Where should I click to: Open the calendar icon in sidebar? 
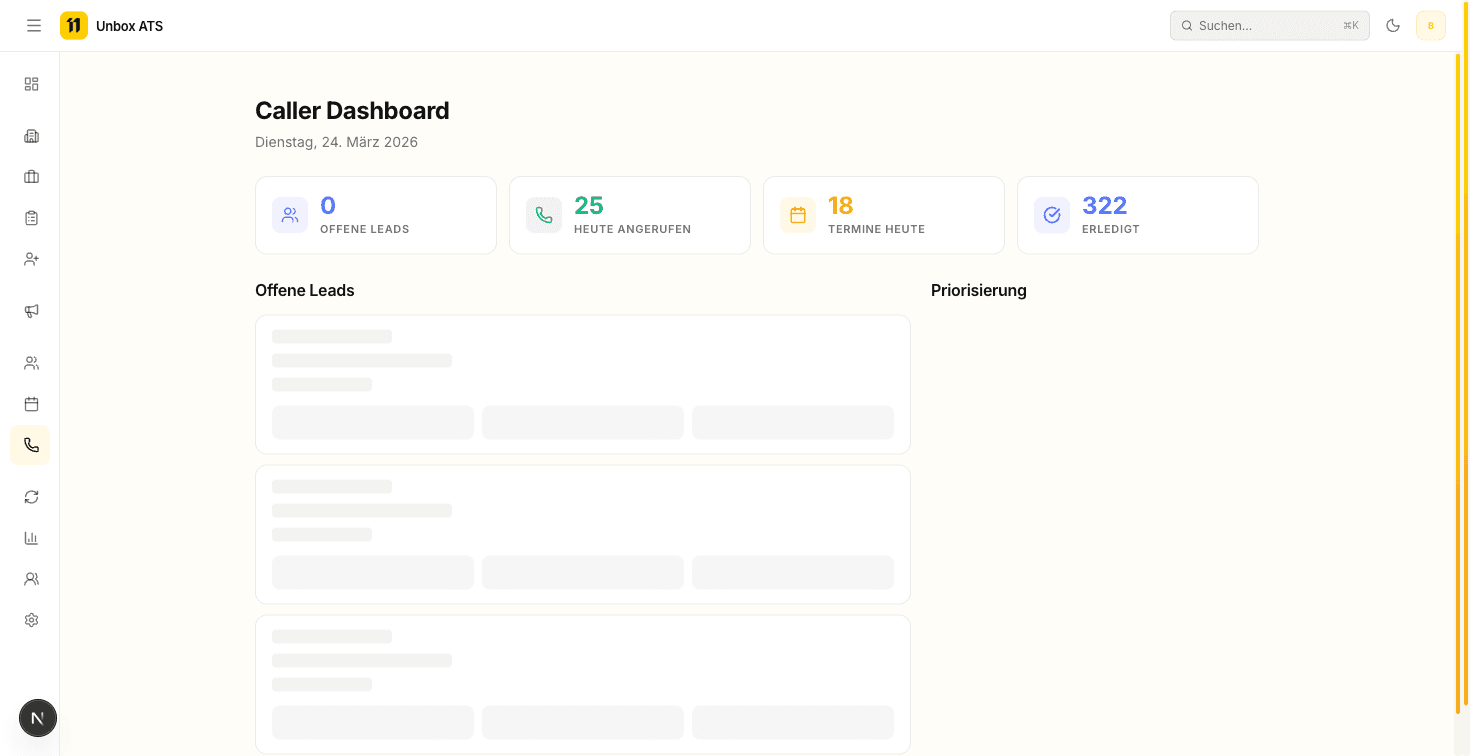(30, 404)
